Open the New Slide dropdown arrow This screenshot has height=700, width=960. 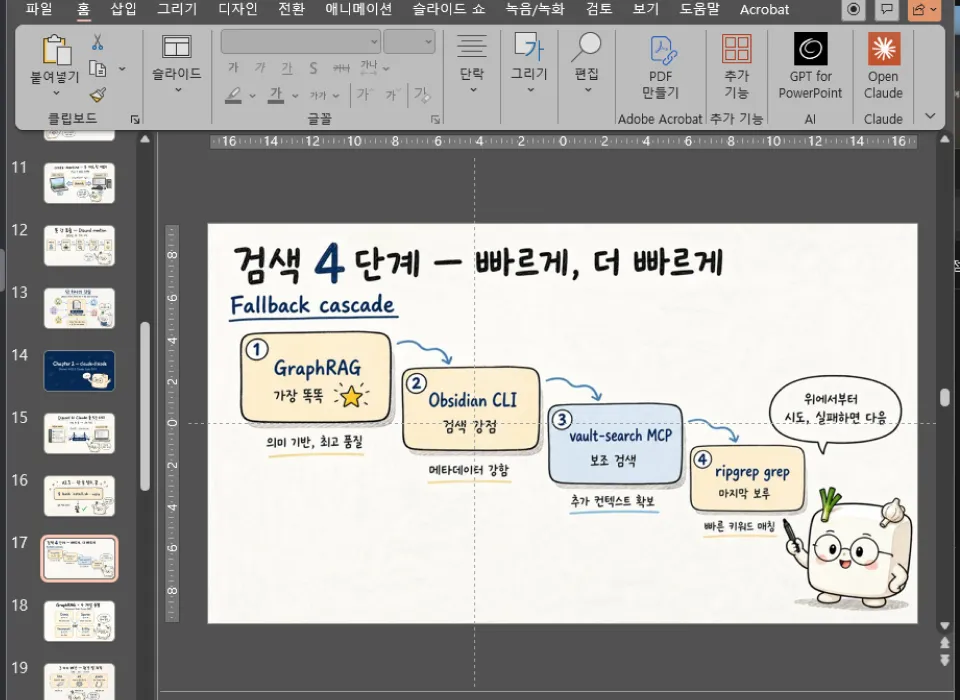pos(178,90)
